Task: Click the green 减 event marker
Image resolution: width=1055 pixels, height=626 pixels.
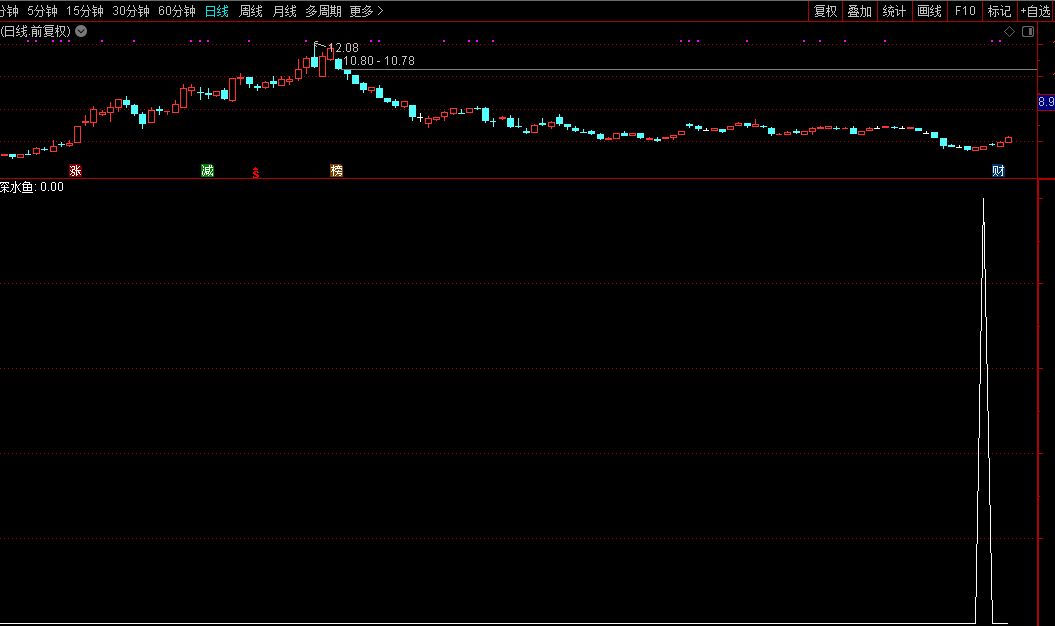Action: pos(207,171)
